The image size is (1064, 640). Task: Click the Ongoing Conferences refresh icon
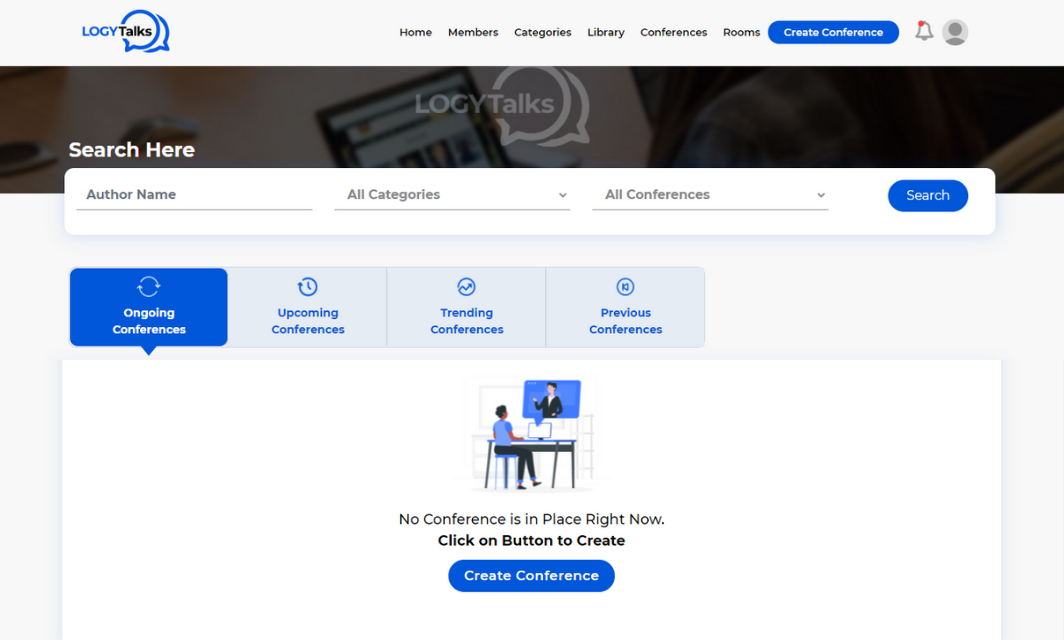point(149,286)
